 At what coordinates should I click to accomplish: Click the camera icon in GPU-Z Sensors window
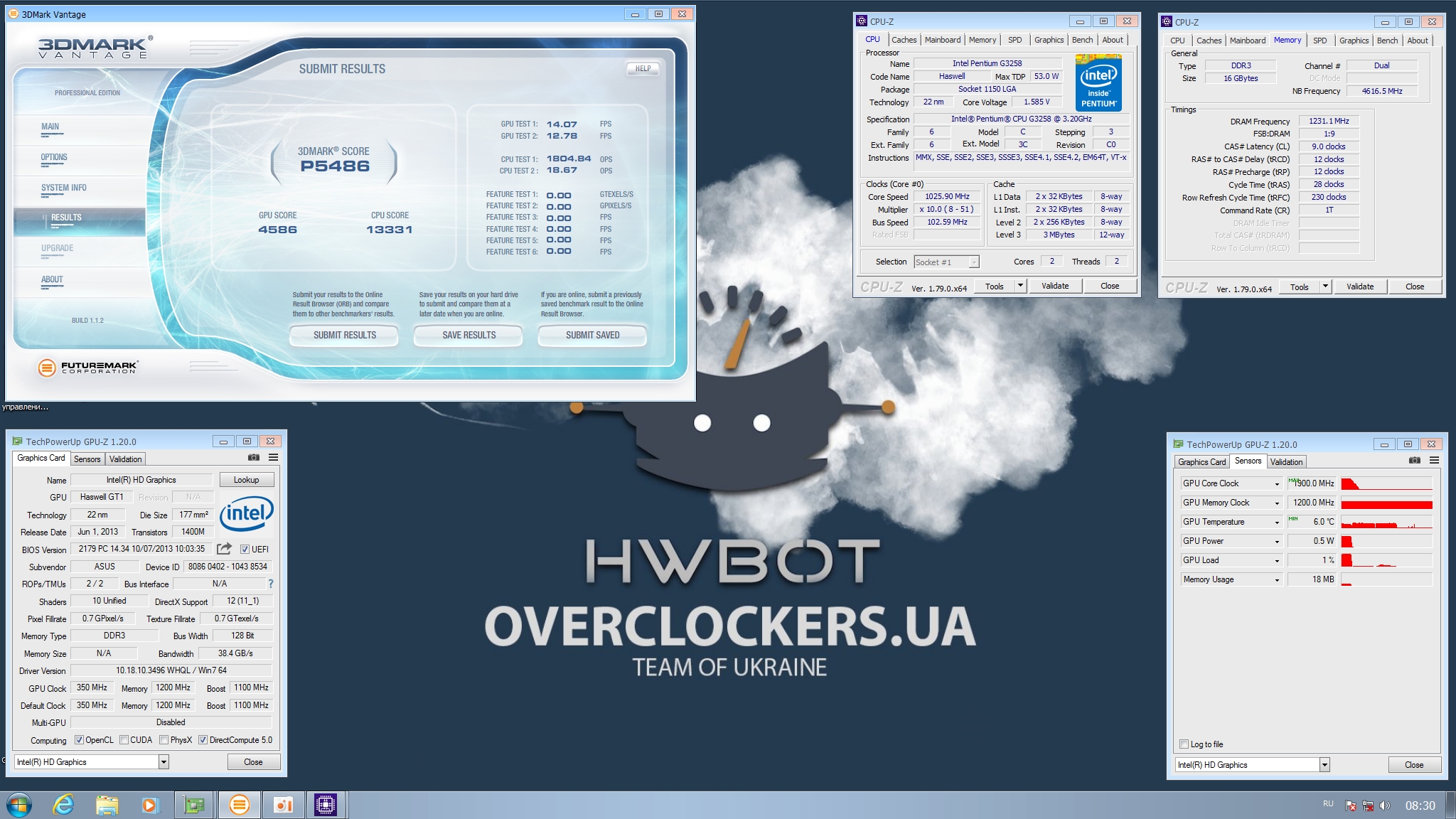tap(1414, 461)
